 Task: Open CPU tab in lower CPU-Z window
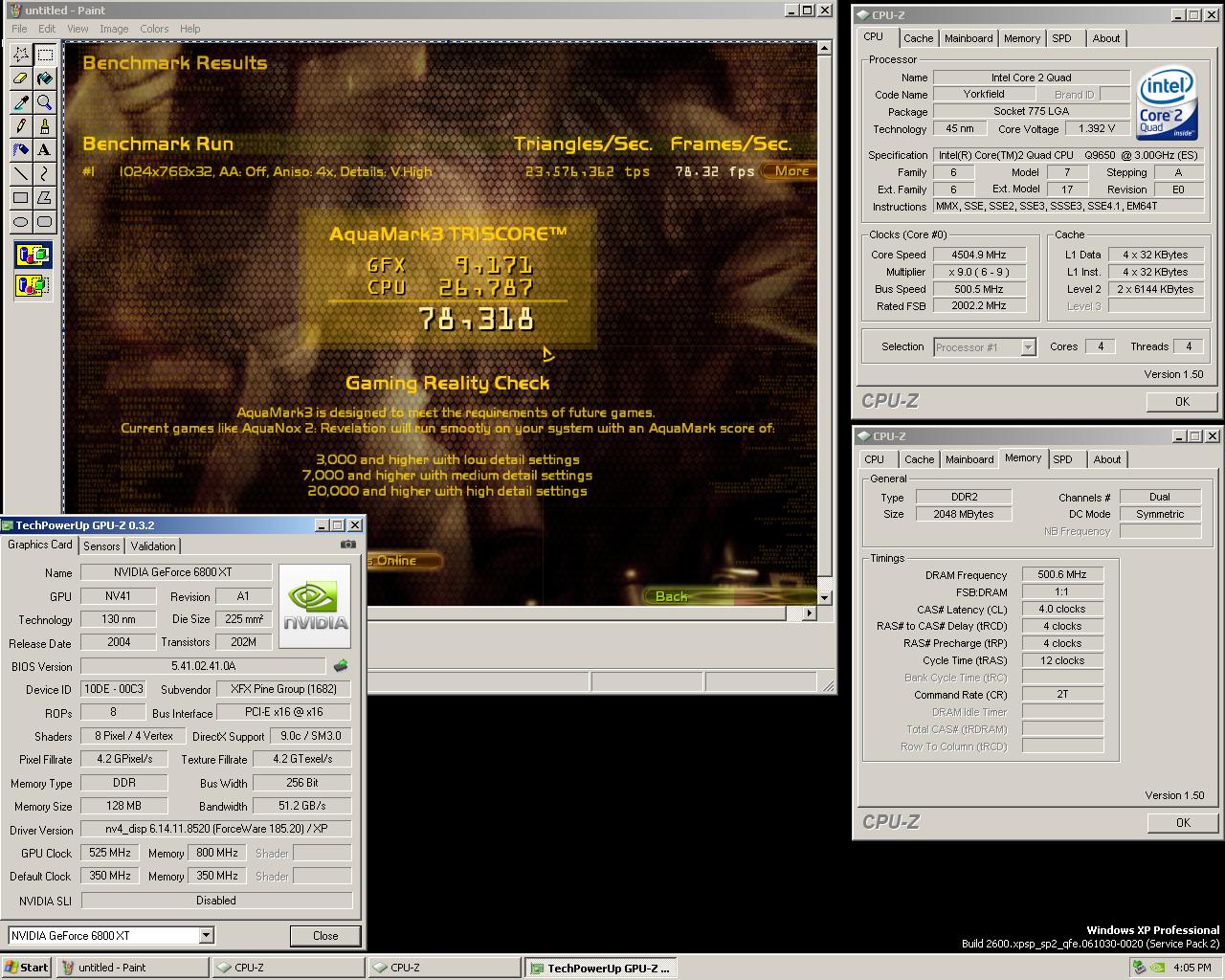point(875,459)
